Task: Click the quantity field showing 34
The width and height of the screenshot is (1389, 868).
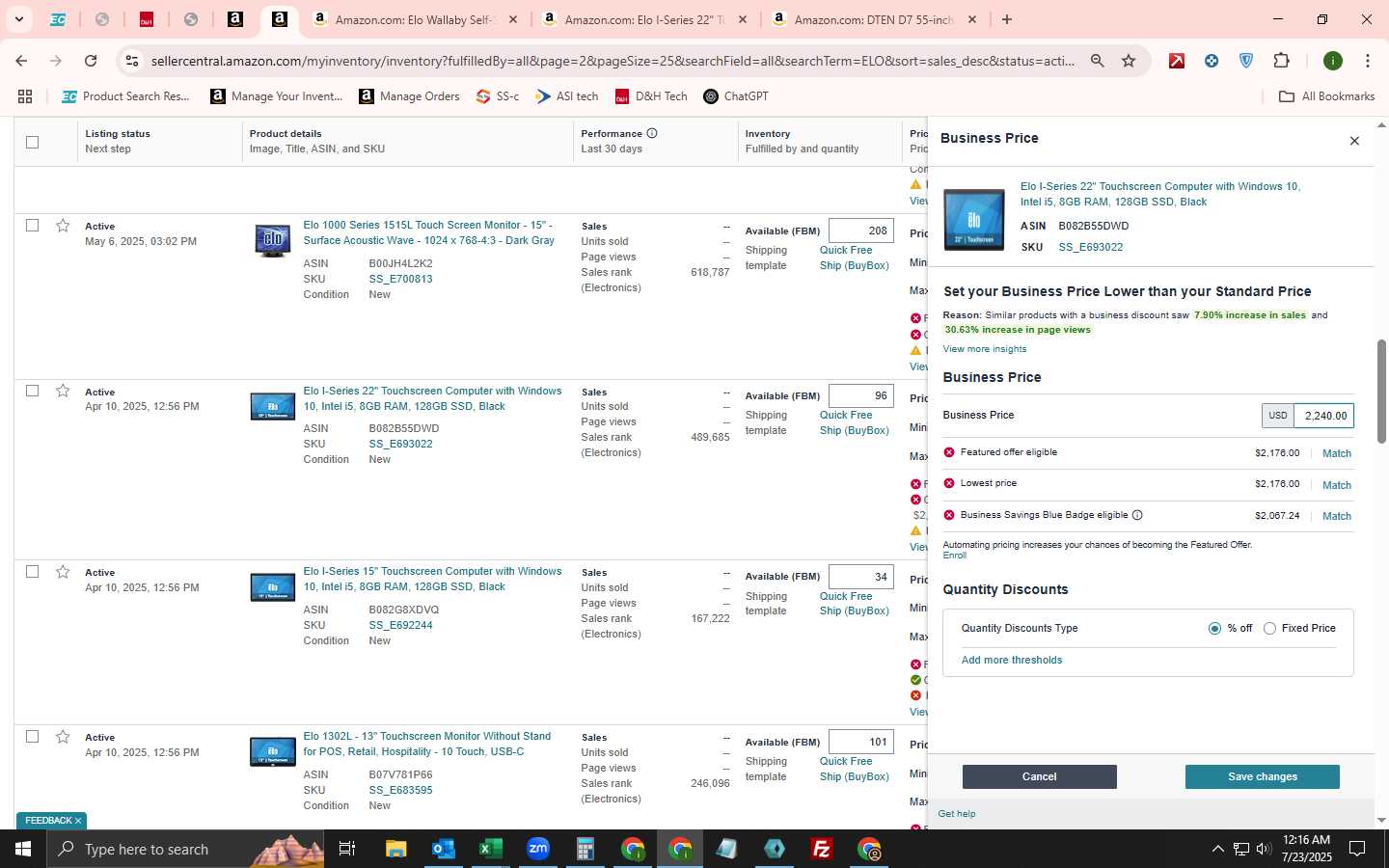Action: pos(861,578)
